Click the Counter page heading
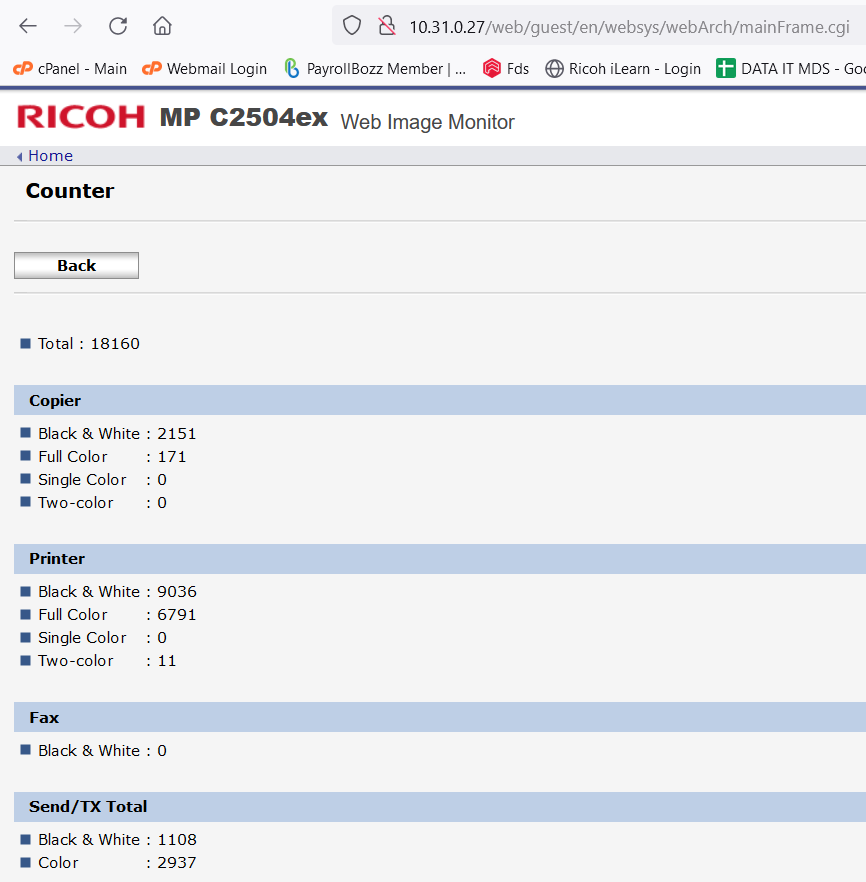The image size is (866, 882). click(70, 191)
